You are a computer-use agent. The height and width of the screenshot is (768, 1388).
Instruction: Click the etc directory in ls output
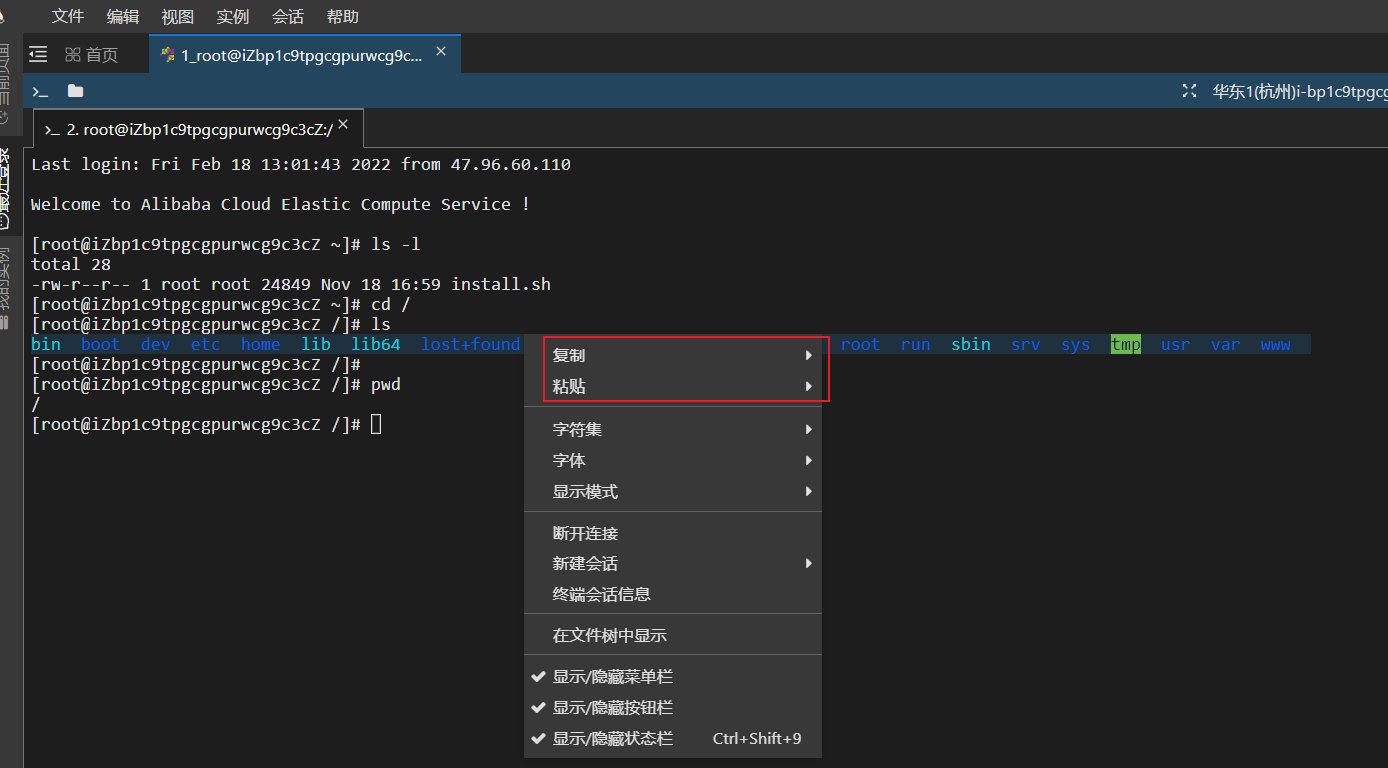click(206, 344)
